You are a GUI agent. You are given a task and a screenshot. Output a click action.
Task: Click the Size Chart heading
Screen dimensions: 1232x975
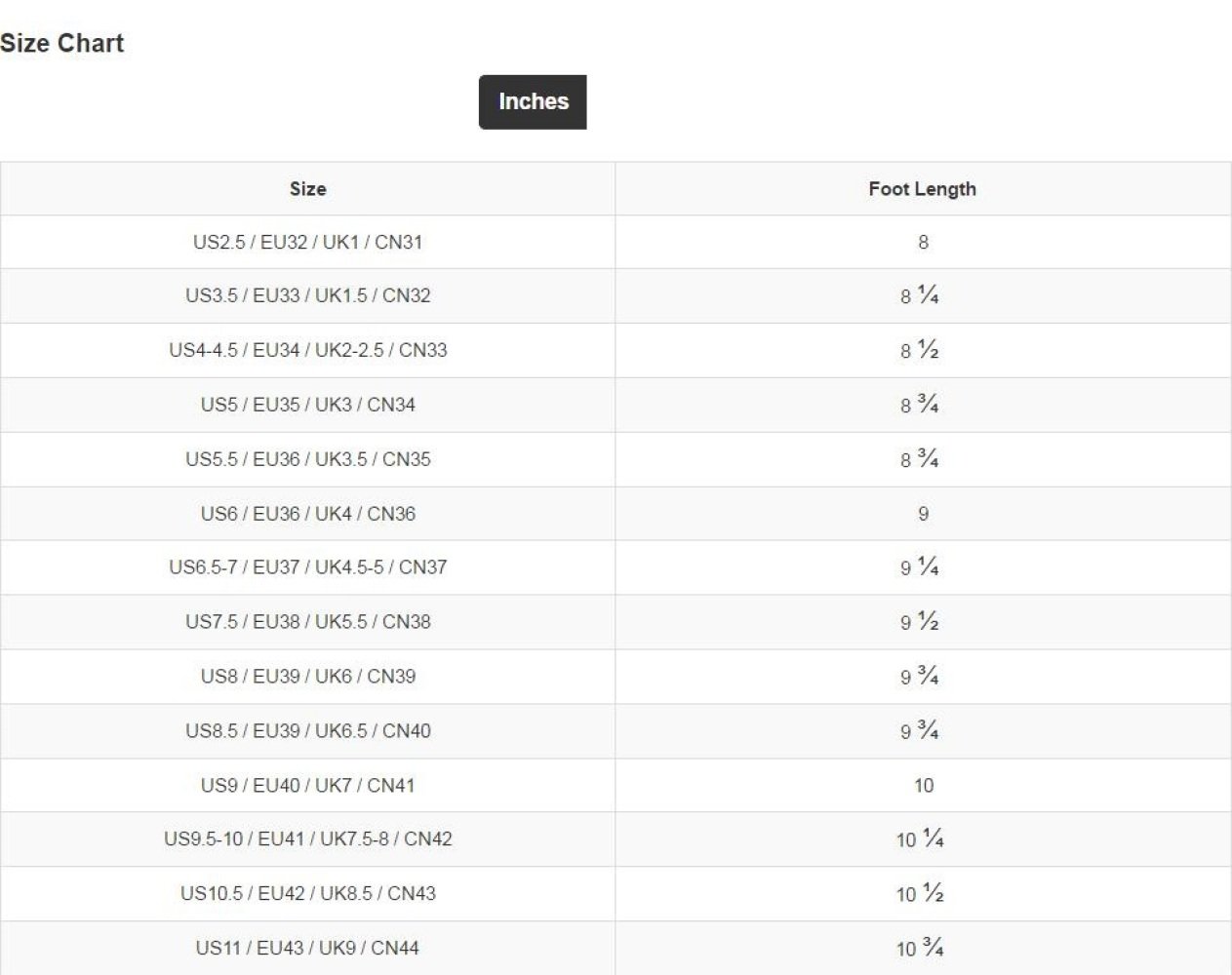coord(62,44)
